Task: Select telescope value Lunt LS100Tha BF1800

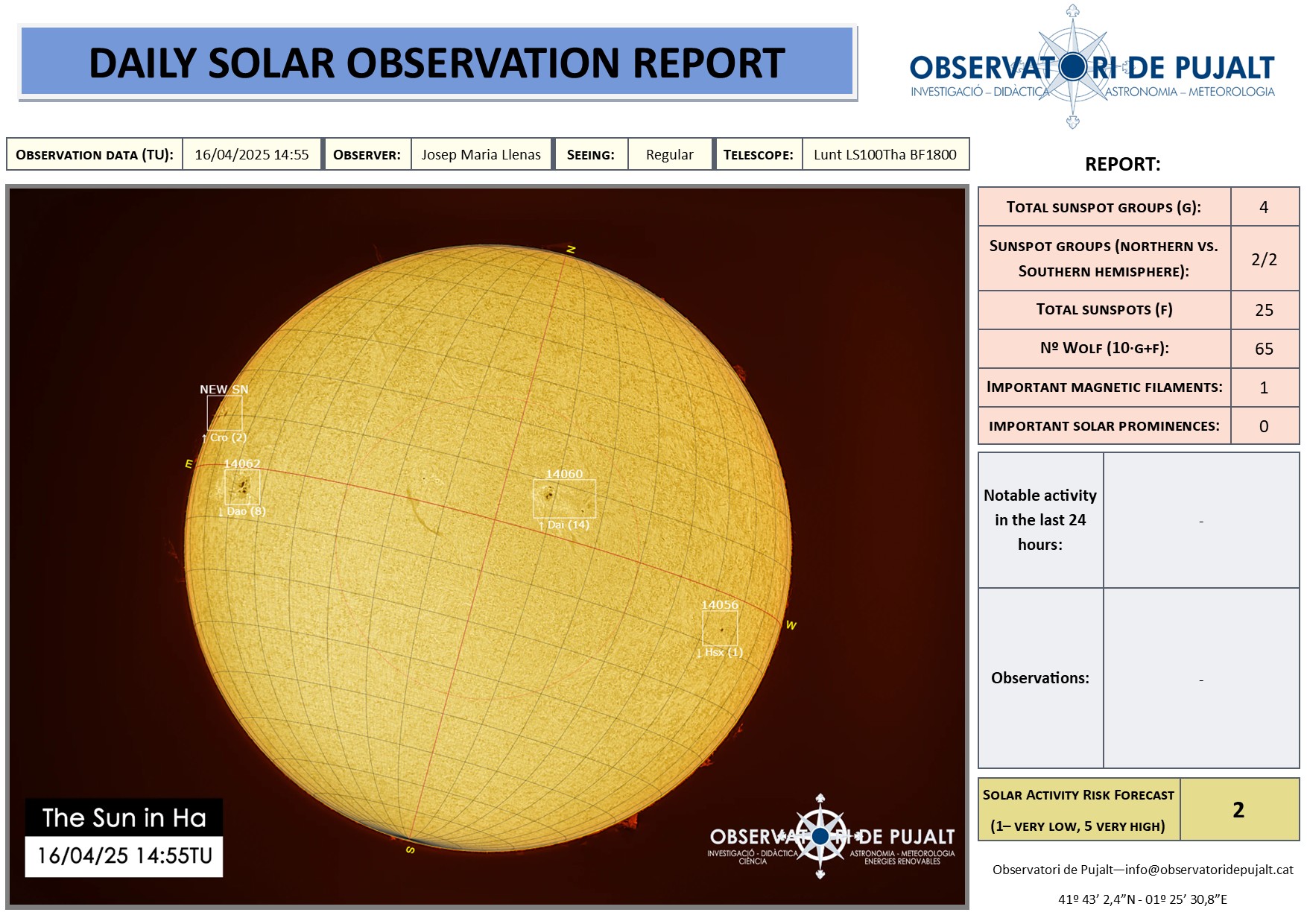Action: coord(885,154)
